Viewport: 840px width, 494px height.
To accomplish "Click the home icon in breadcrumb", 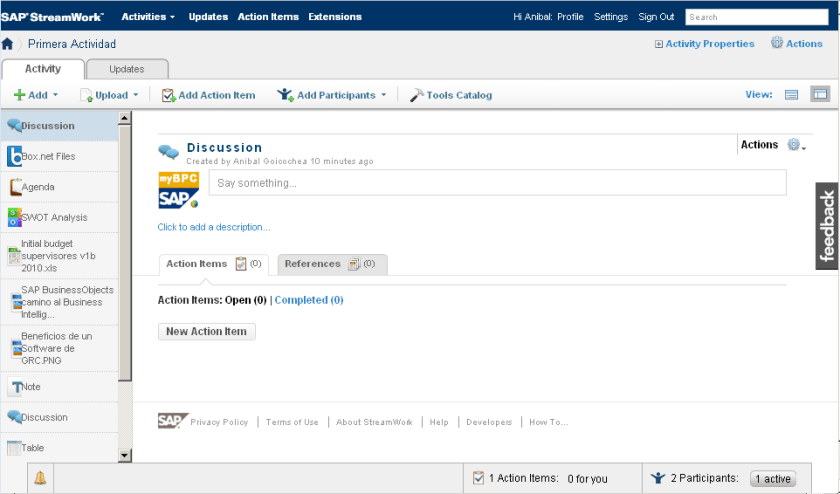I will tap(8, 44).
